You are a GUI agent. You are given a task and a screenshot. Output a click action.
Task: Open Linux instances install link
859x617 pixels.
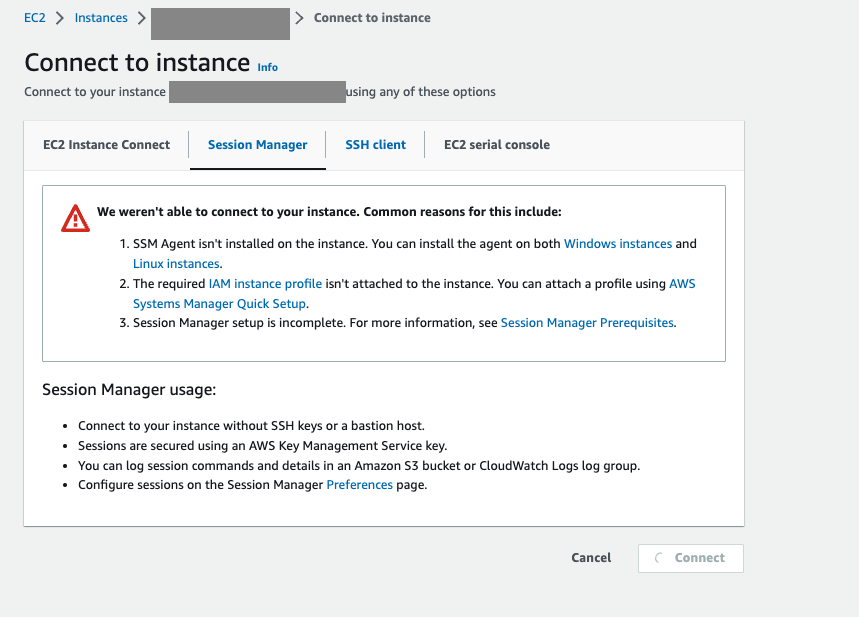(176, 264)
